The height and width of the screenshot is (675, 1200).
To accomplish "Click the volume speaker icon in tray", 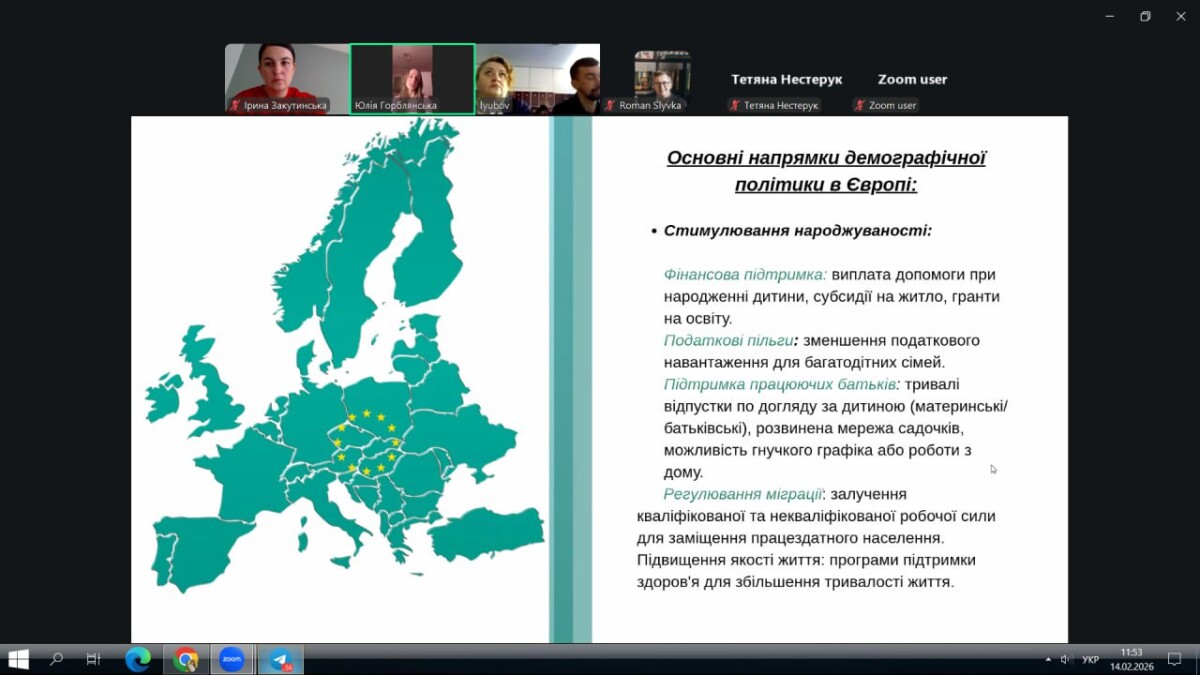I will (1065, 659).
